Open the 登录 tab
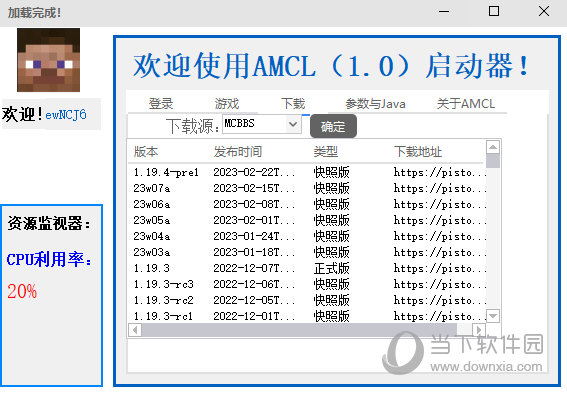Viewport: 567px width, 396px height. point(161,104)
